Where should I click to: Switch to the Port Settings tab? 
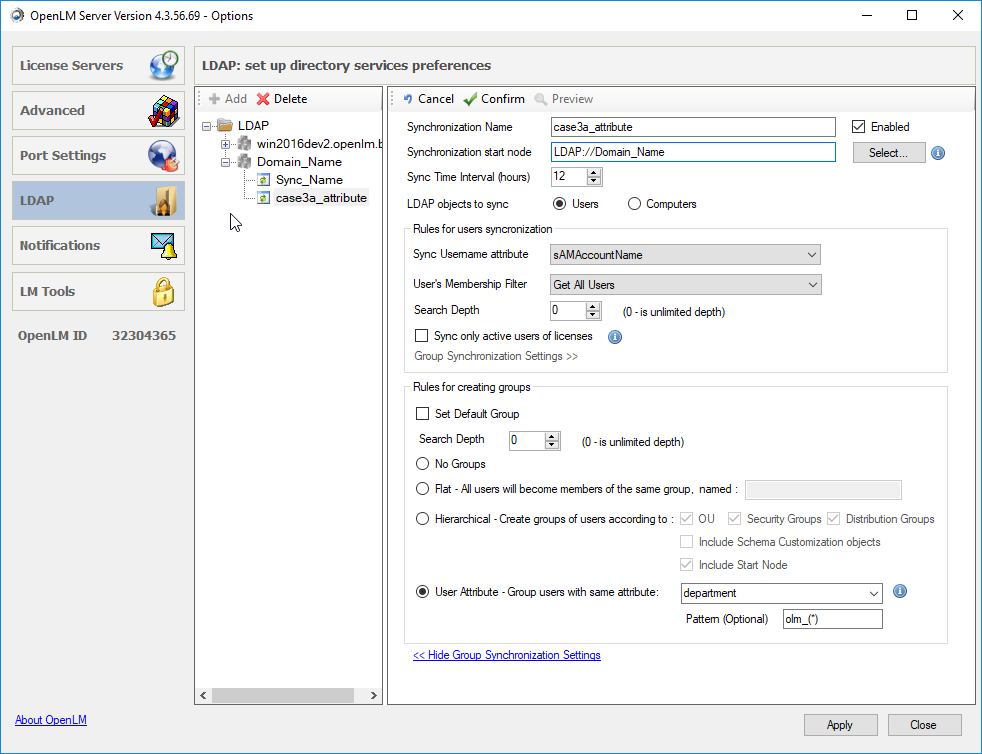point(98,156)
